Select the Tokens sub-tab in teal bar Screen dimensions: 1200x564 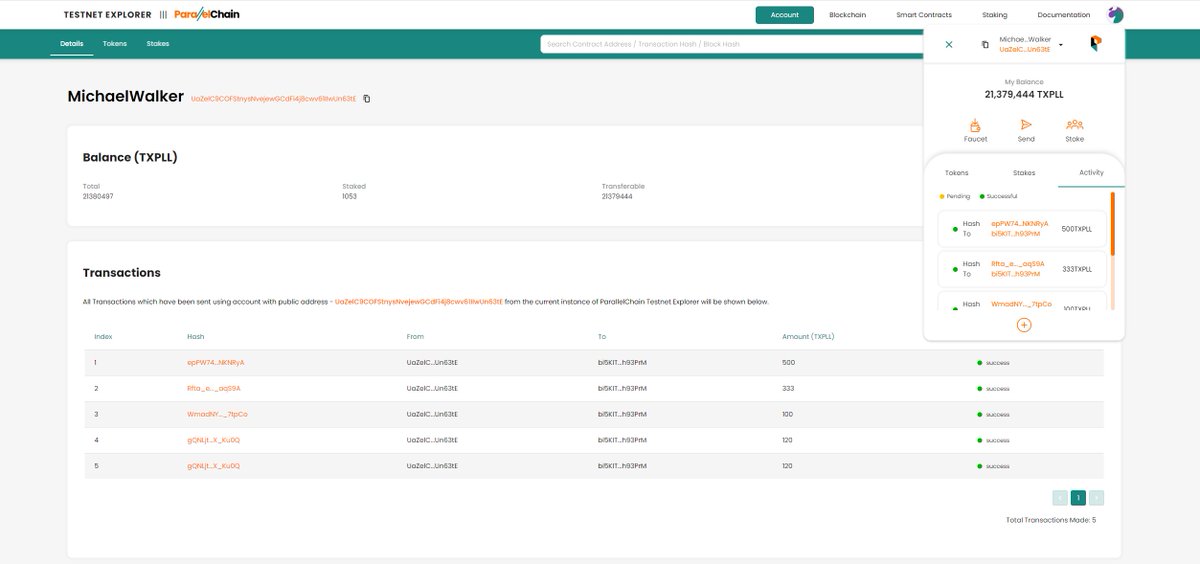[x=115, y=44]
